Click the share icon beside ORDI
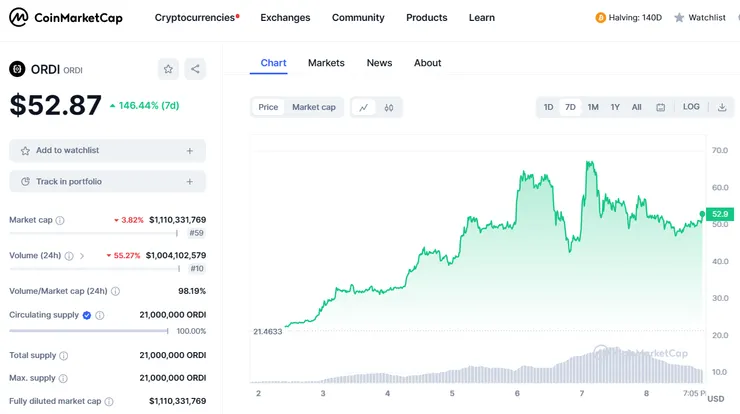 pos(195,69)
